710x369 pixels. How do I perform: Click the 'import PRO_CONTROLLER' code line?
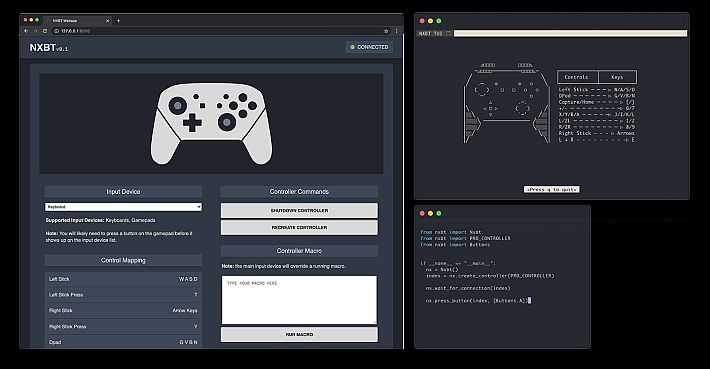coord(465,238)
